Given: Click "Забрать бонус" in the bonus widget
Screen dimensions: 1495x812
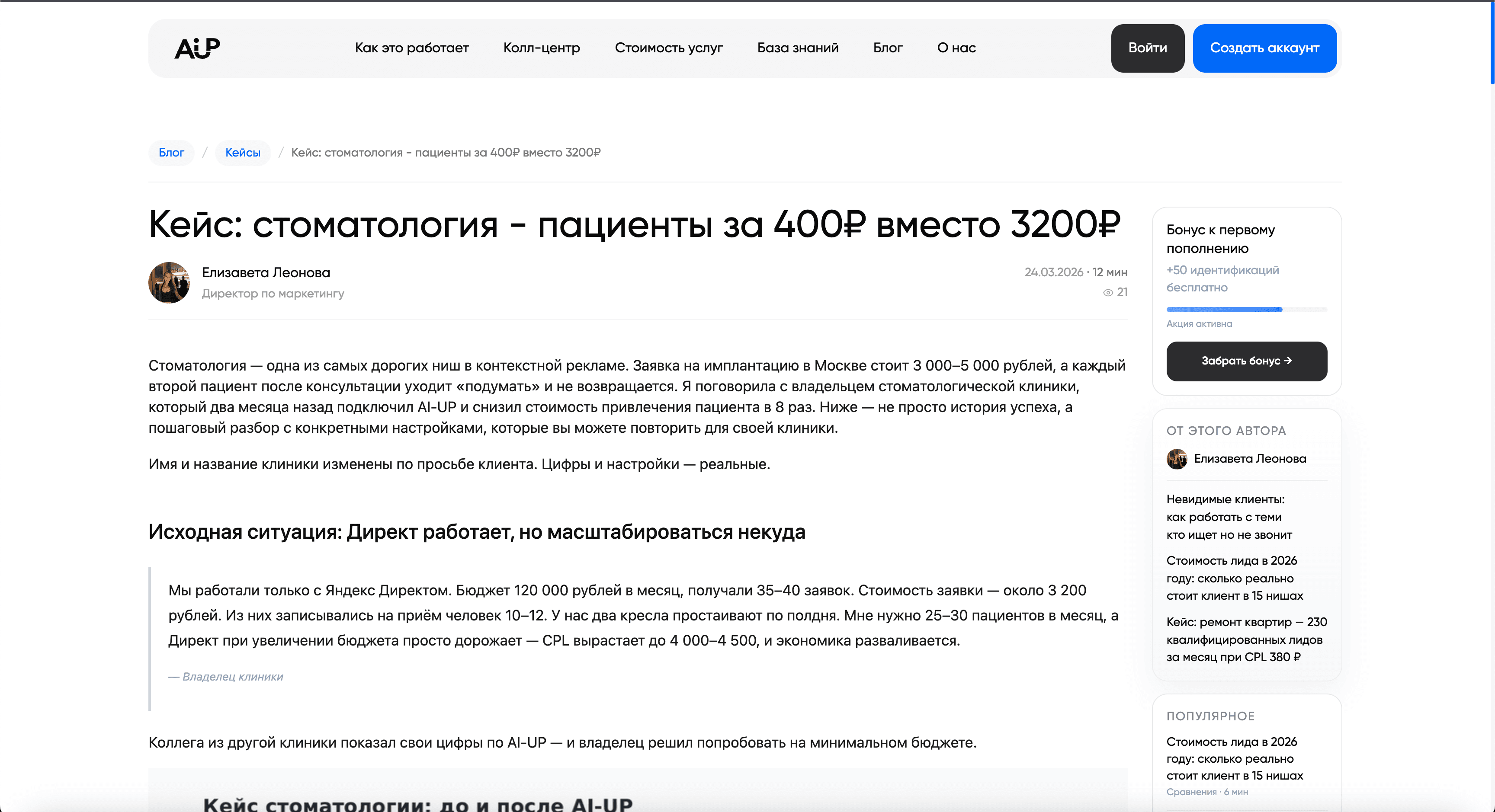Looking at the screenshot, I should 1247,361.
